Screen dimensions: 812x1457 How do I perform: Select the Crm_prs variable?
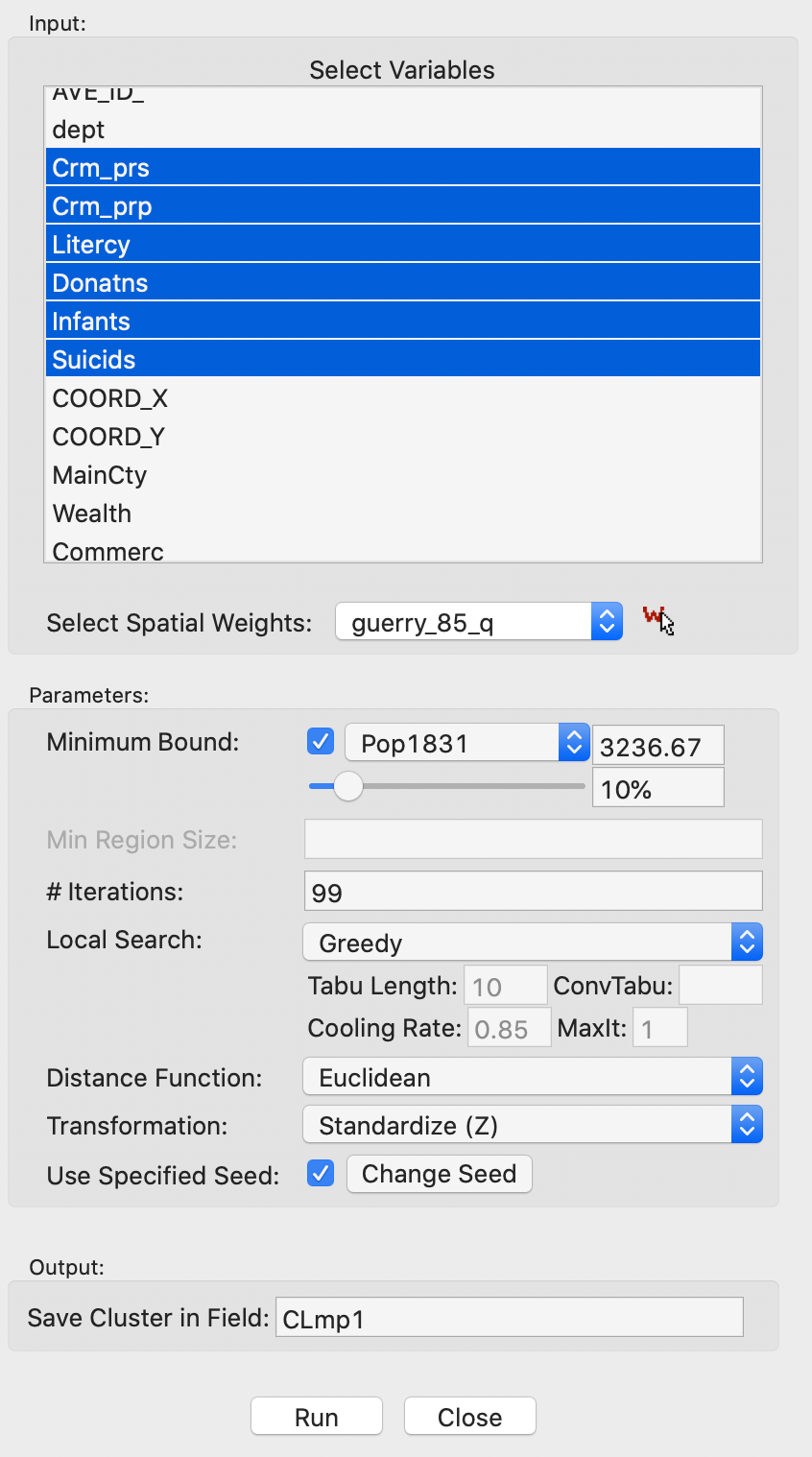(x=403, y=167)
